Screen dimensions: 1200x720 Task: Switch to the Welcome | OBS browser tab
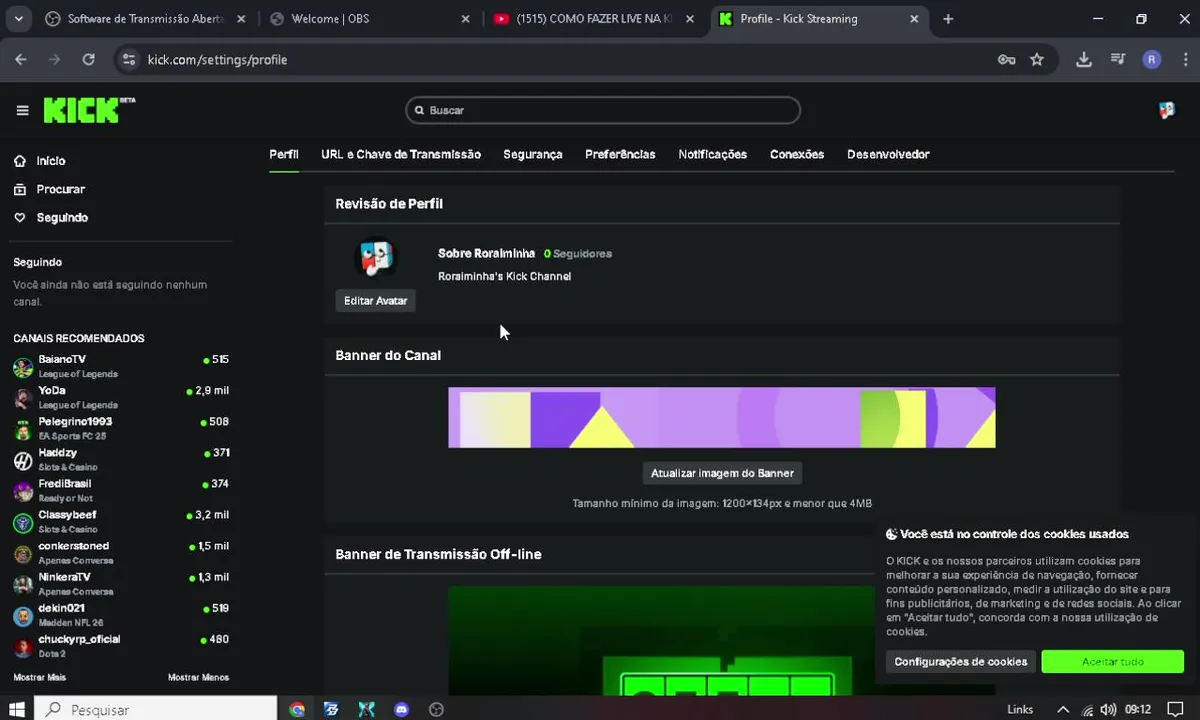[x=370, y=19]
